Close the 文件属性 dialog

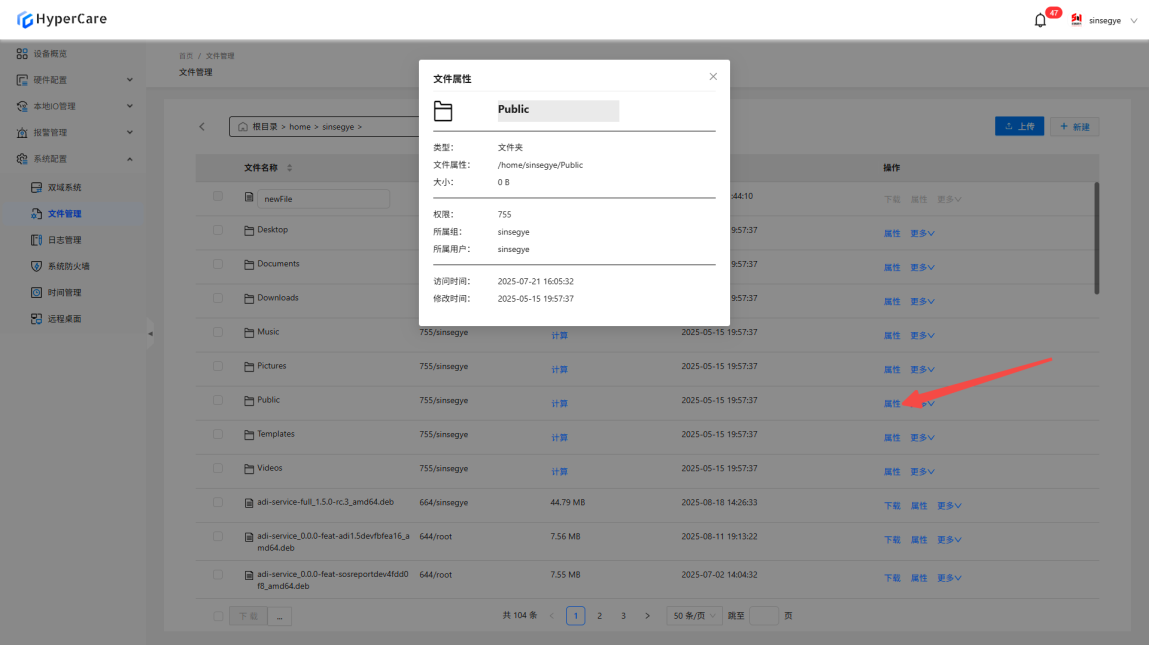coord(713,77)
